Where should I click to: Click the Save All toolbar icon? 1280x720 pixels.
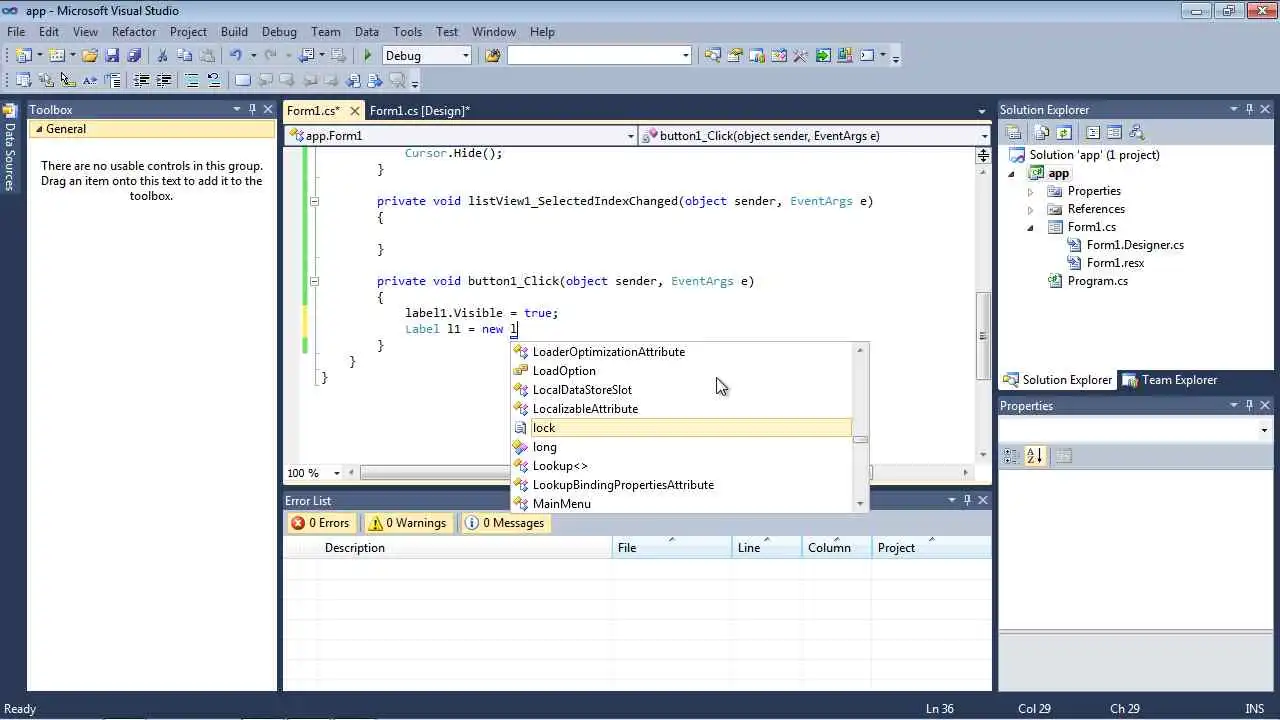point(133,56)
